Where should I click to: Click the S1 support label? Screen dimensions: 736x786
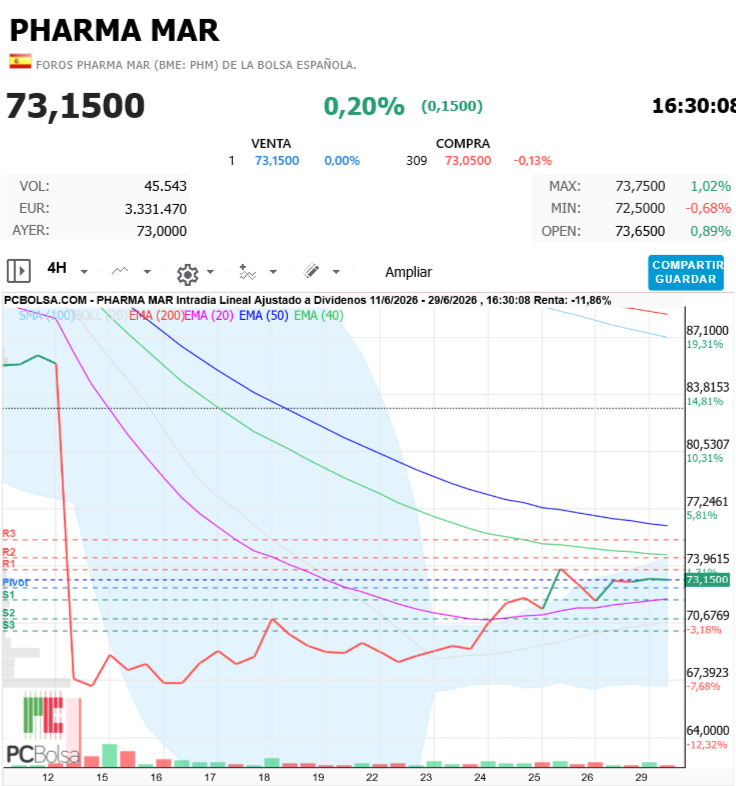(9, 595)
